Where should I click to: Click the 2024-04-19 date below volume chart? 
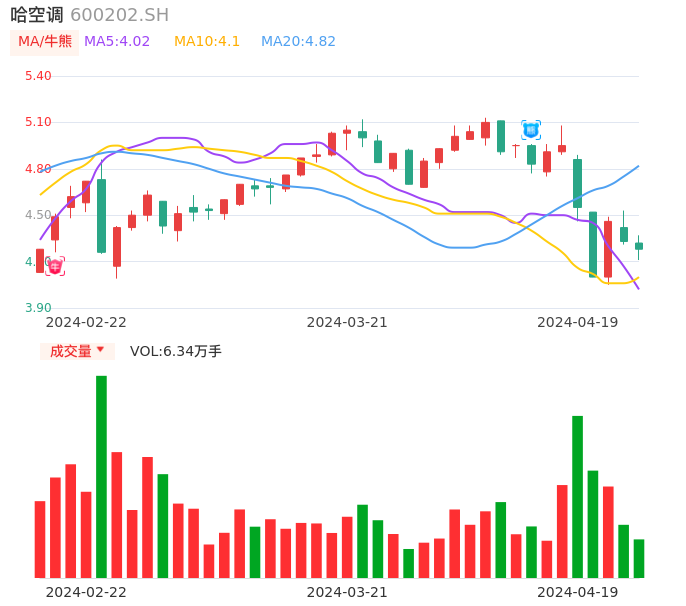(x=578, y=592)
